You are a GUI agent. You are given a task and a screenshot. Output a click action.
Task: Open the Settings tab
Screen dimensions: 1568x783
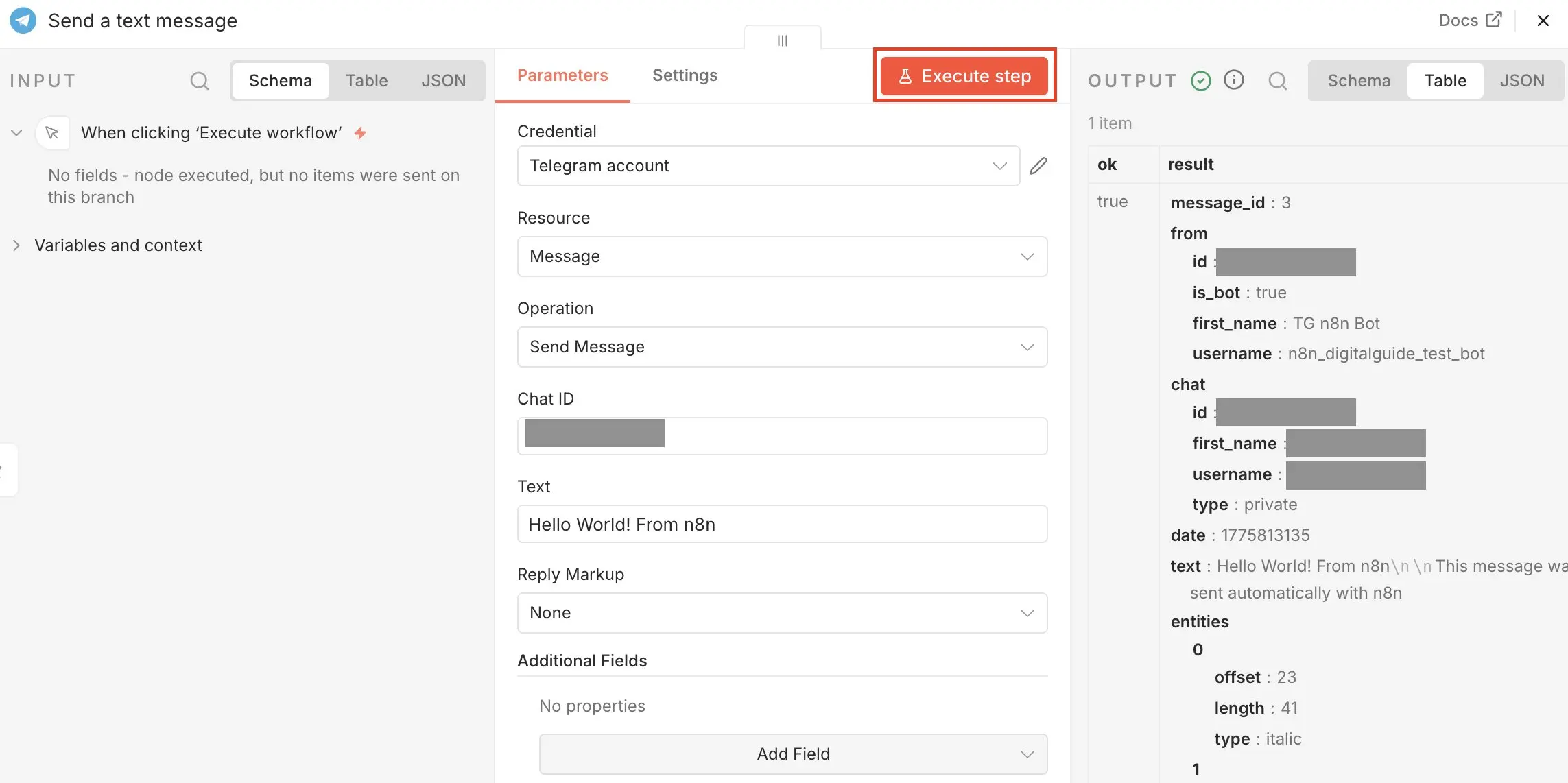point(684,75)
